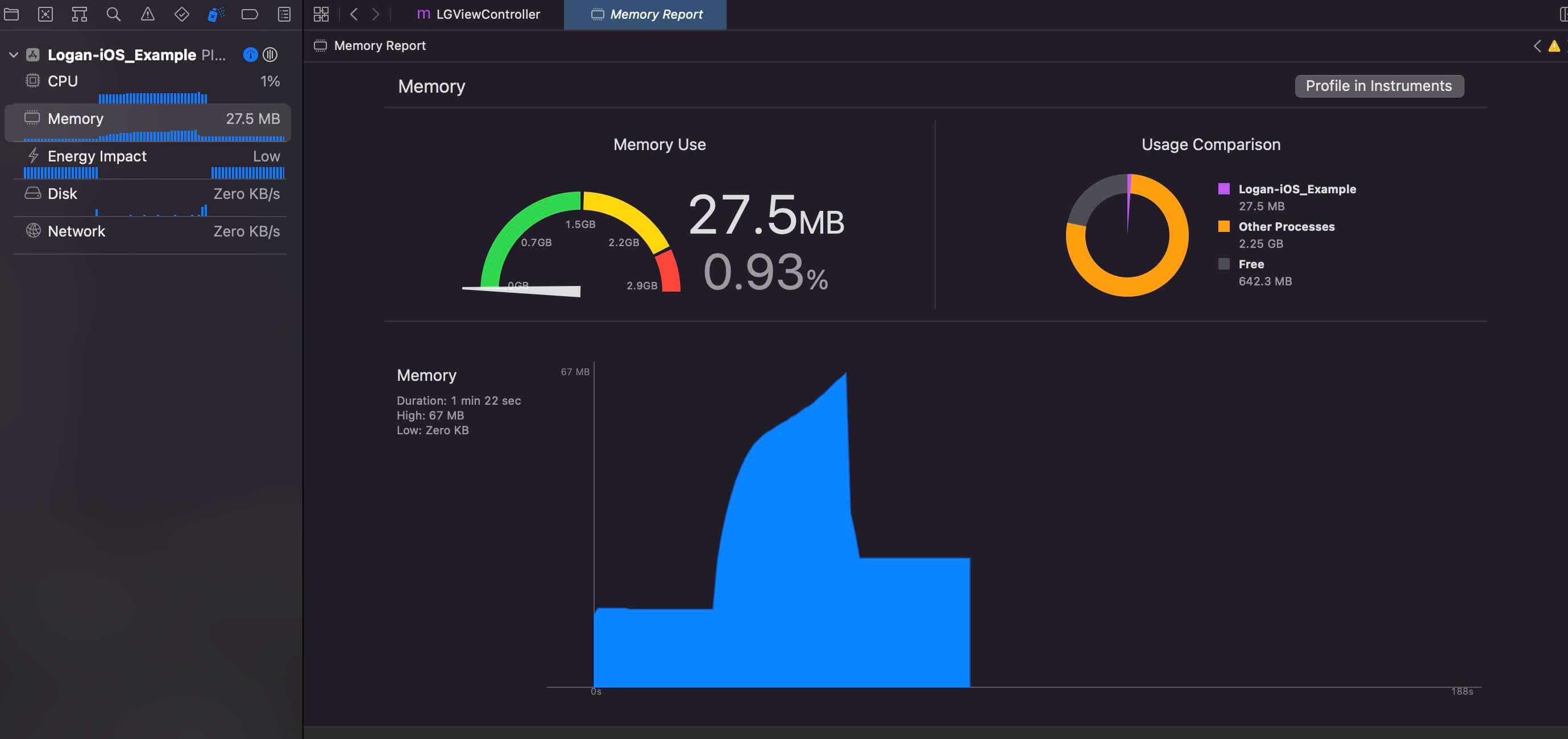Click the blue gauge view options icon
This screenshot has height=739, width=1568.
(x=250, y=55)
